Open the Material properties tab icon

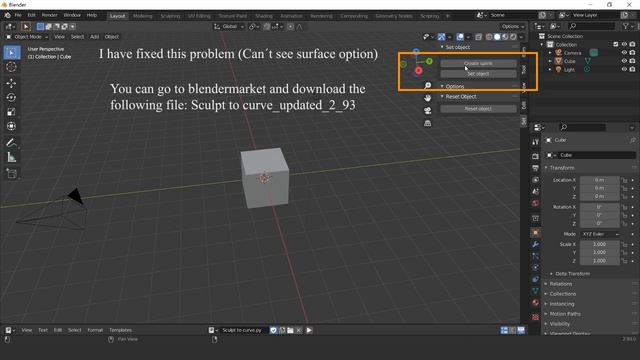pos(536,302)
